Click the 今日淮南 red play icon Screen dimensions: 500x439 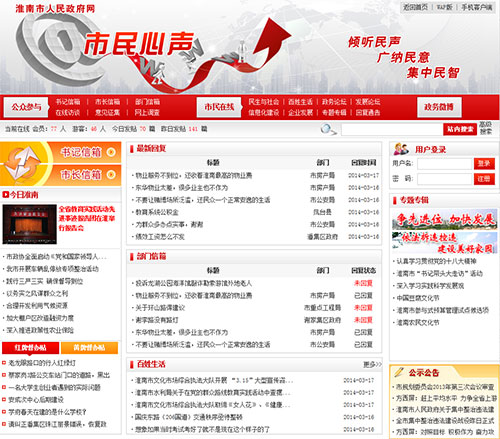coord(5,194)
